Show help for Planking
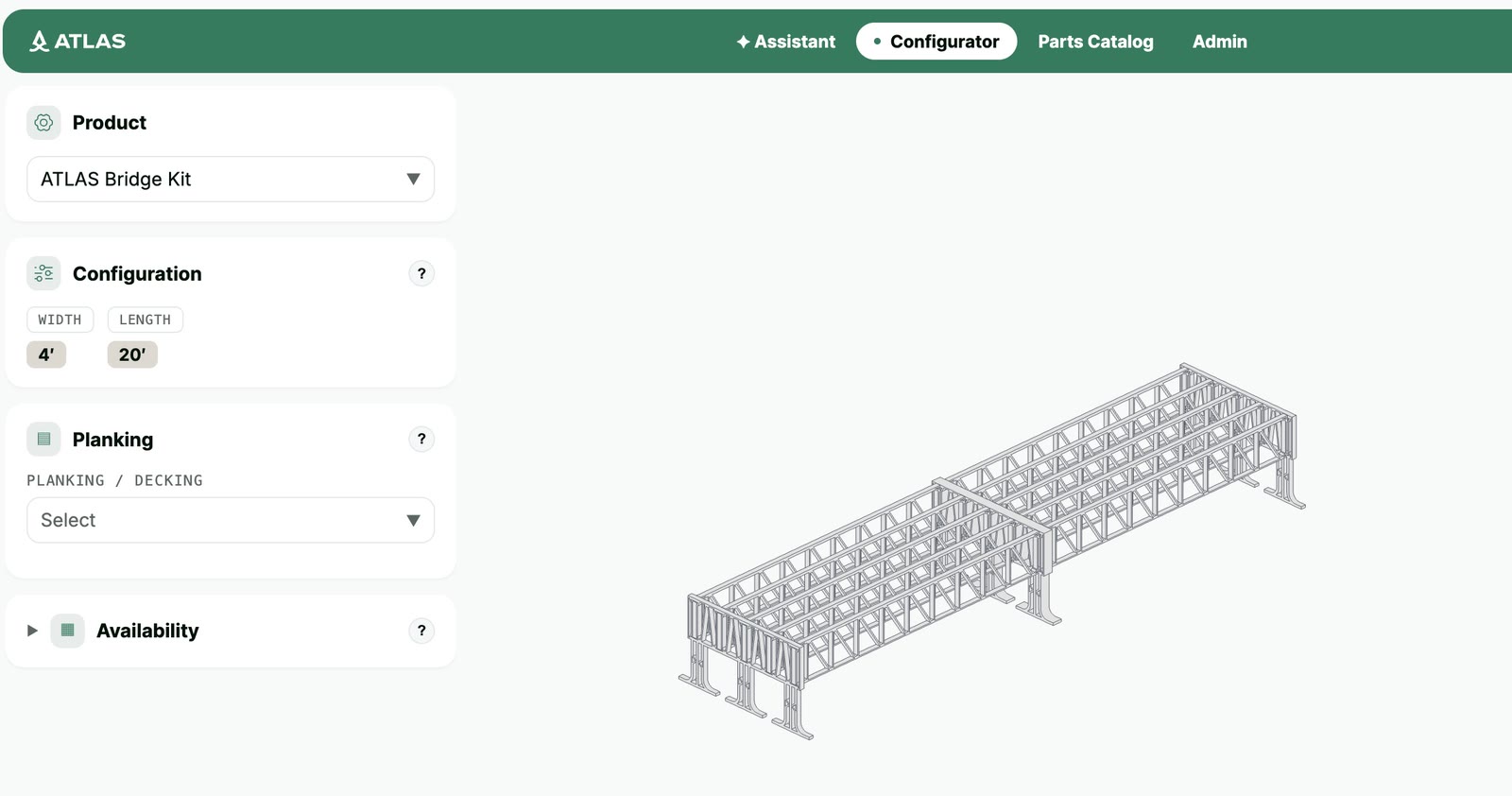The width and height of the screenshot is (1512, 796). [x=421, y=439]
